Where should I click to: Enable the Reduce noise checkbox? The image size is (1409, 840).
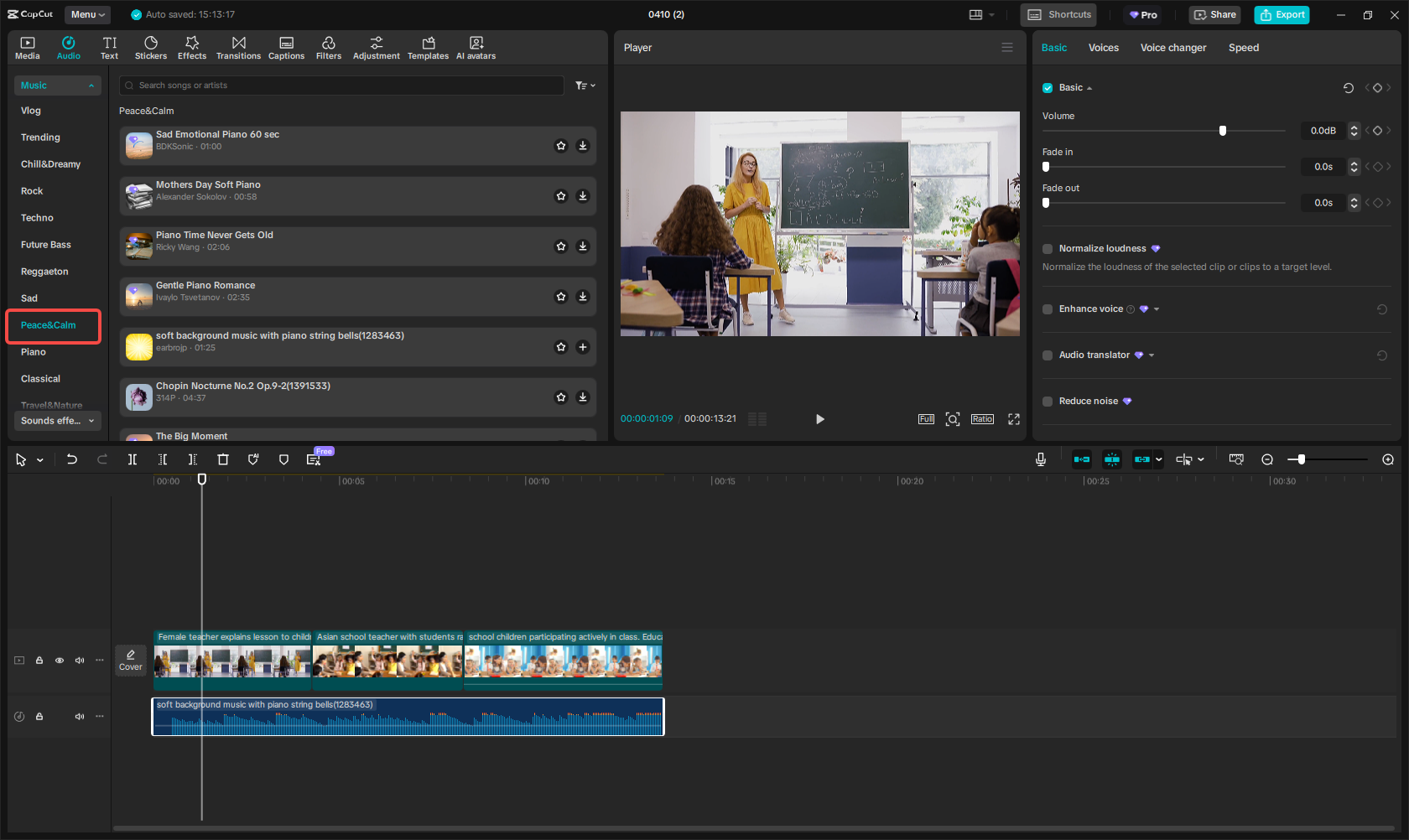click(x=1048, y=402)
